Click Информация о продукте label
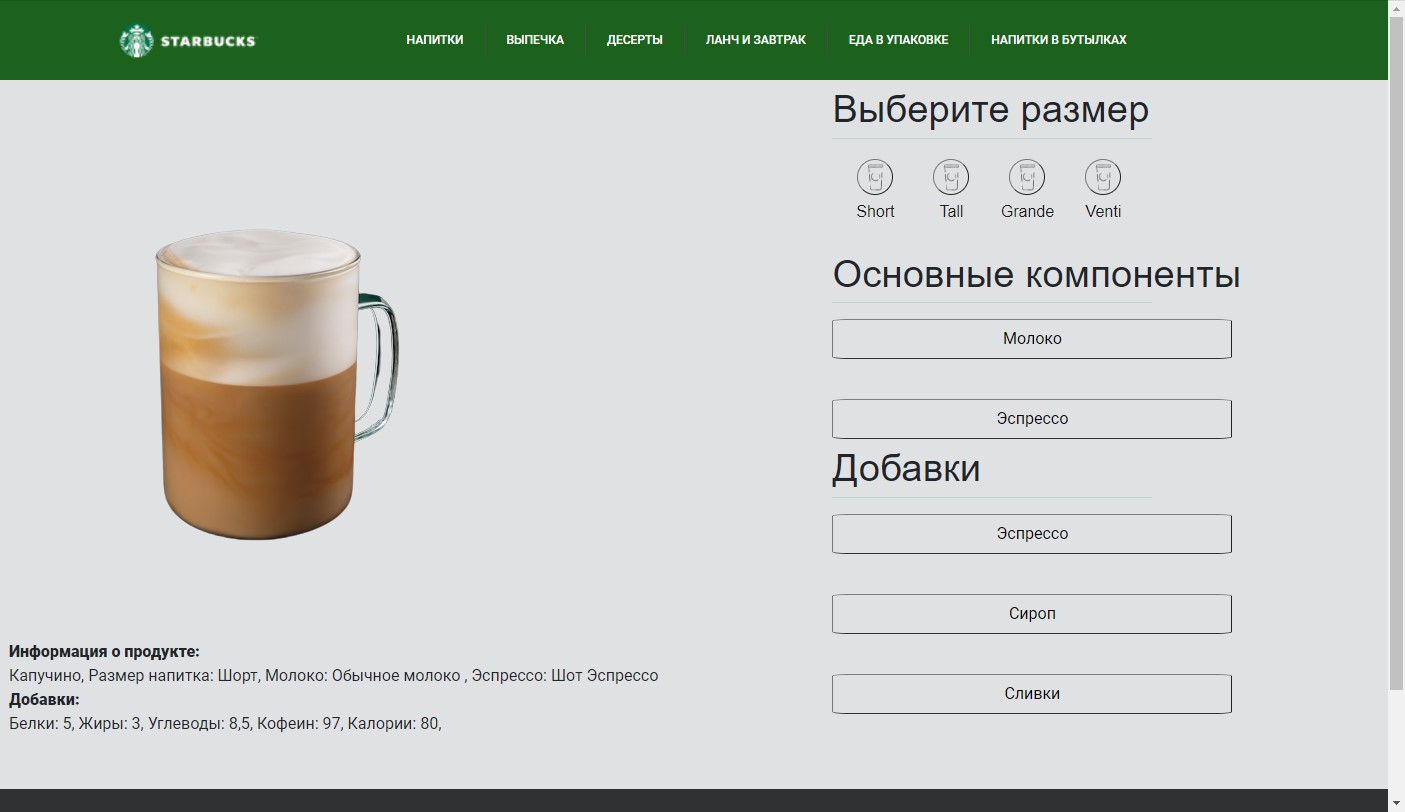This screenshot has height=812, width=1405. click(104, 651)
